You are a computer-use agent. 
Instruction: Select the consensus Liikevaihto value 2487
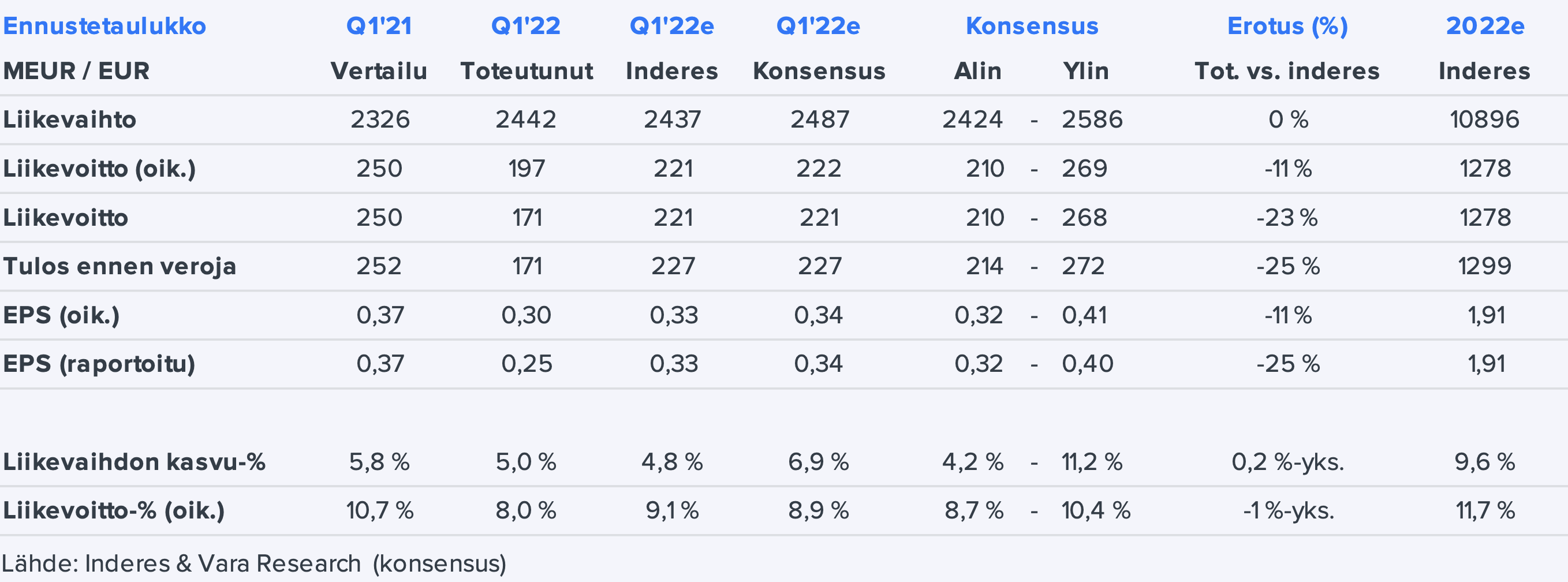(819, 120)
